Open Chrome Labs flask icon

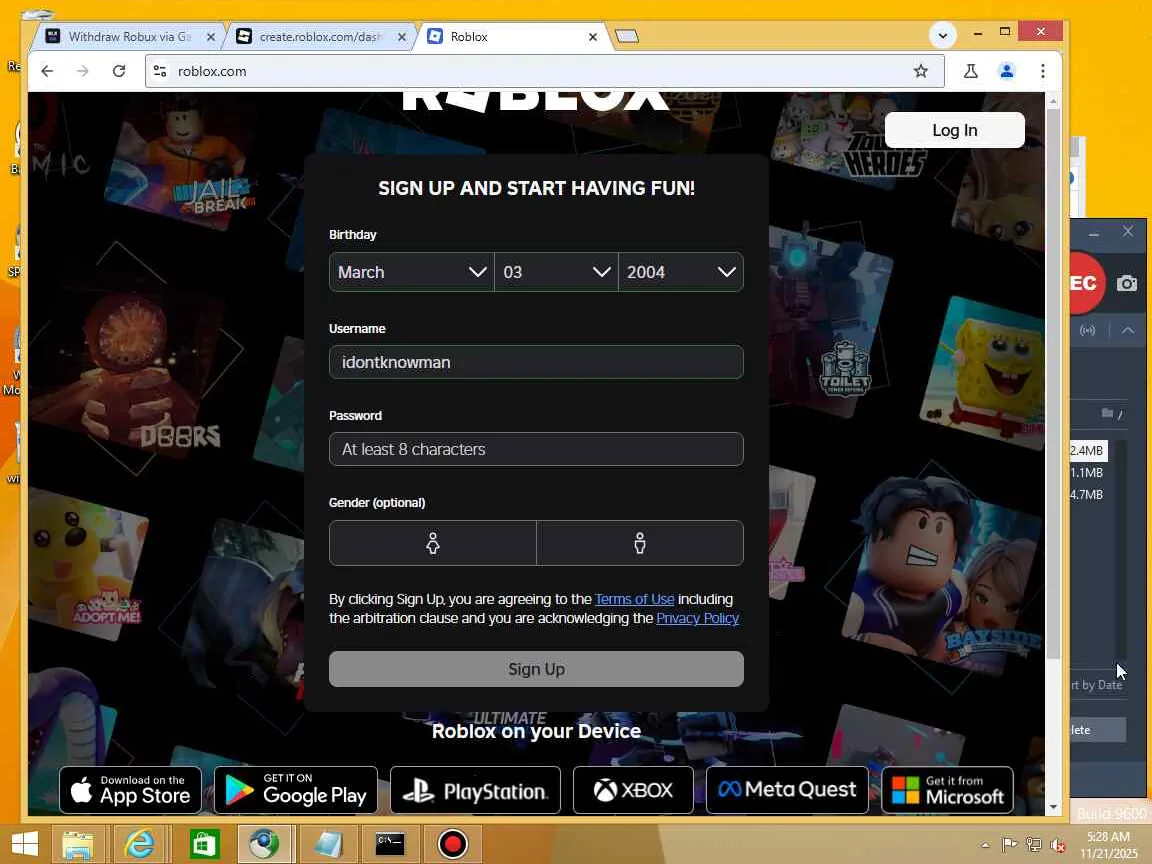pyautogui.click(x=971, y=71)
